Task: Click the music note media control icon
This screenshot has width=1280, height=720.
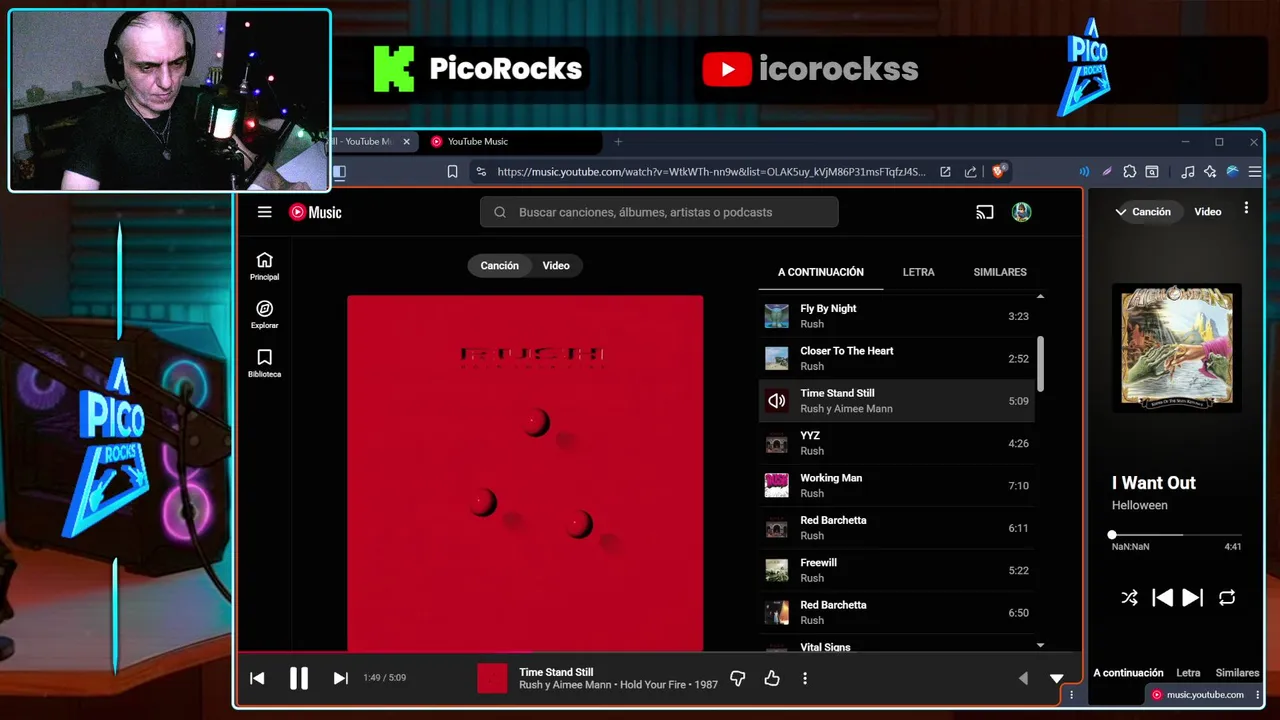Action: click(x=1187, y=172)
